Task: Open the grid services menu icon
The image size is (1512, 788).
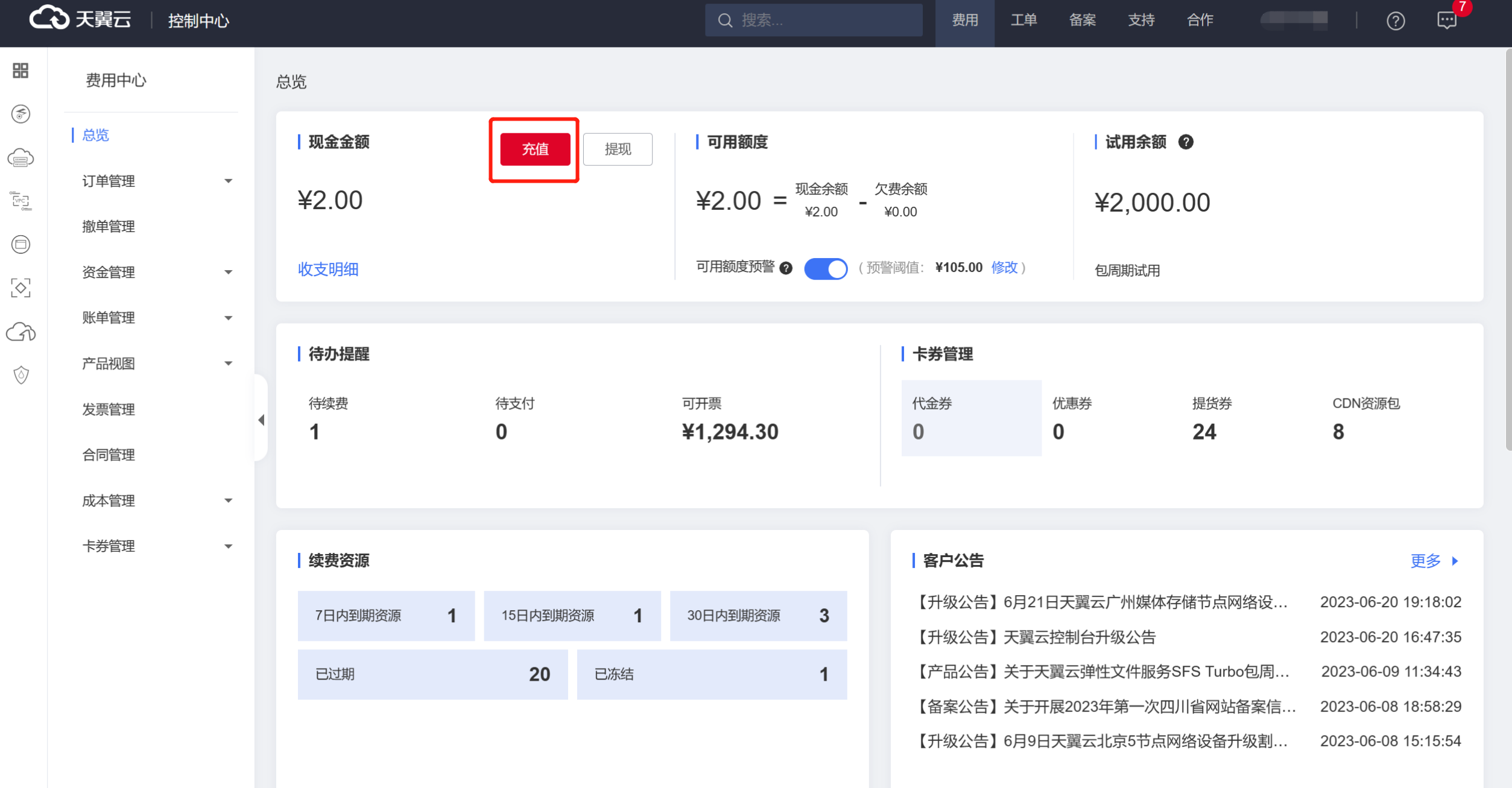Action: [21, 71]
